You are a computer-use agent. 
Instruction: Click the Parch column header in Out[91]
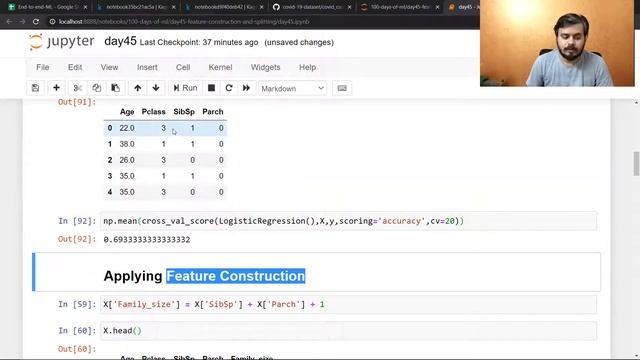(213, 112)
